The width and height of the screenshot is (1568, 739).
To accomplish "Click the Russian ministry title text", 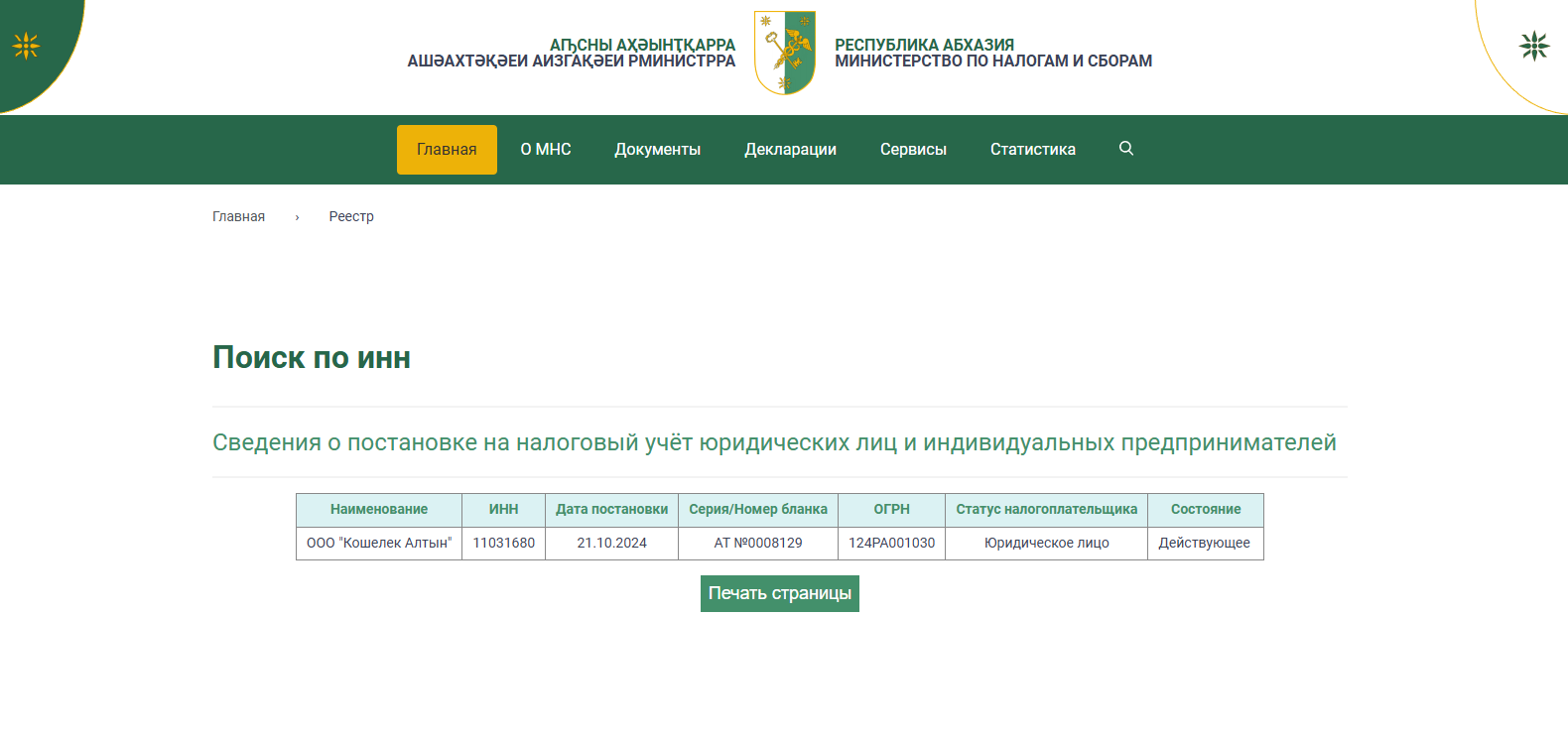I will [x=992, y=53].
